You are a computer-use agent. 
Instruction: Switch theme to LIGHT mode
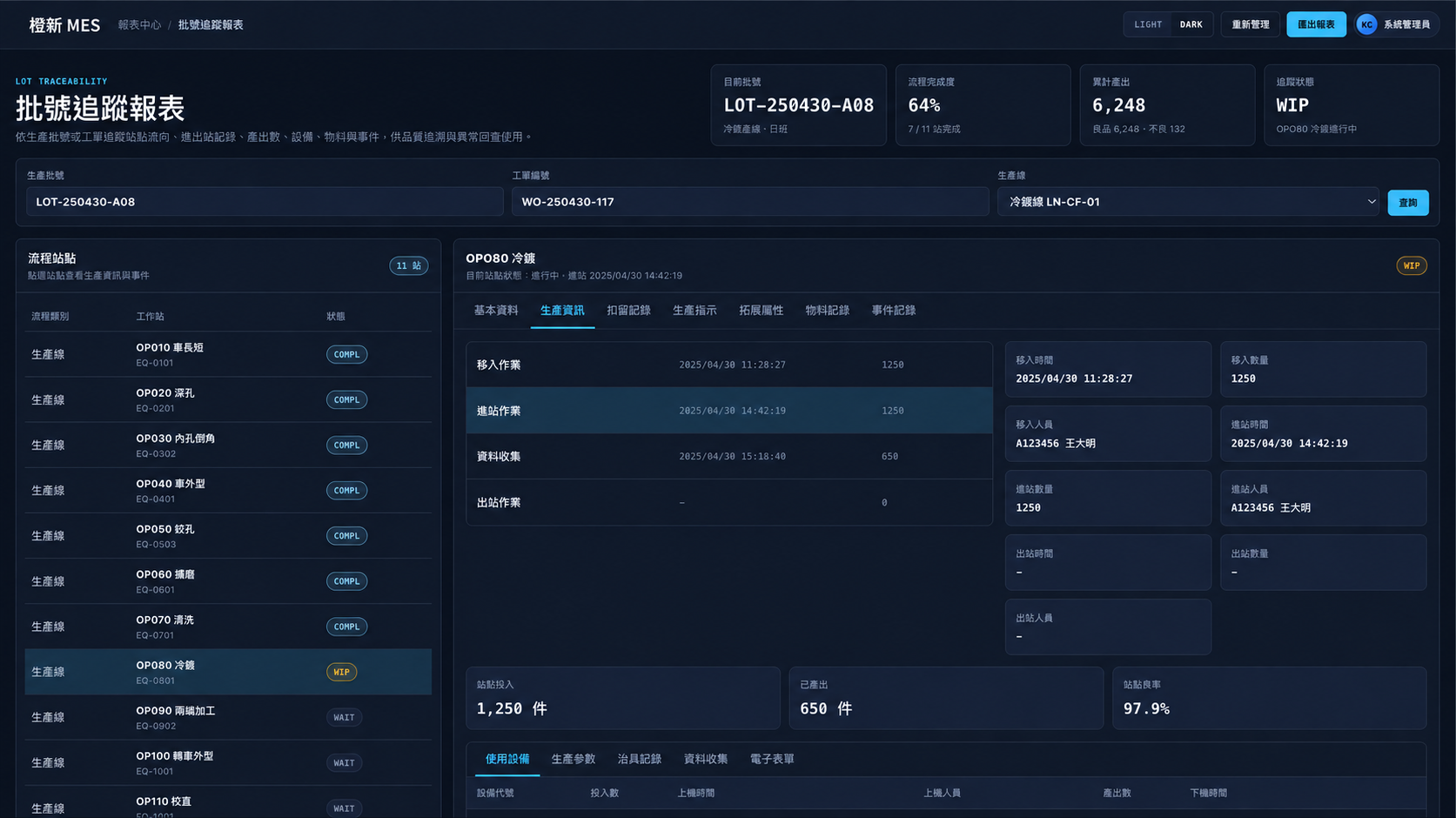coord(1148,24)
